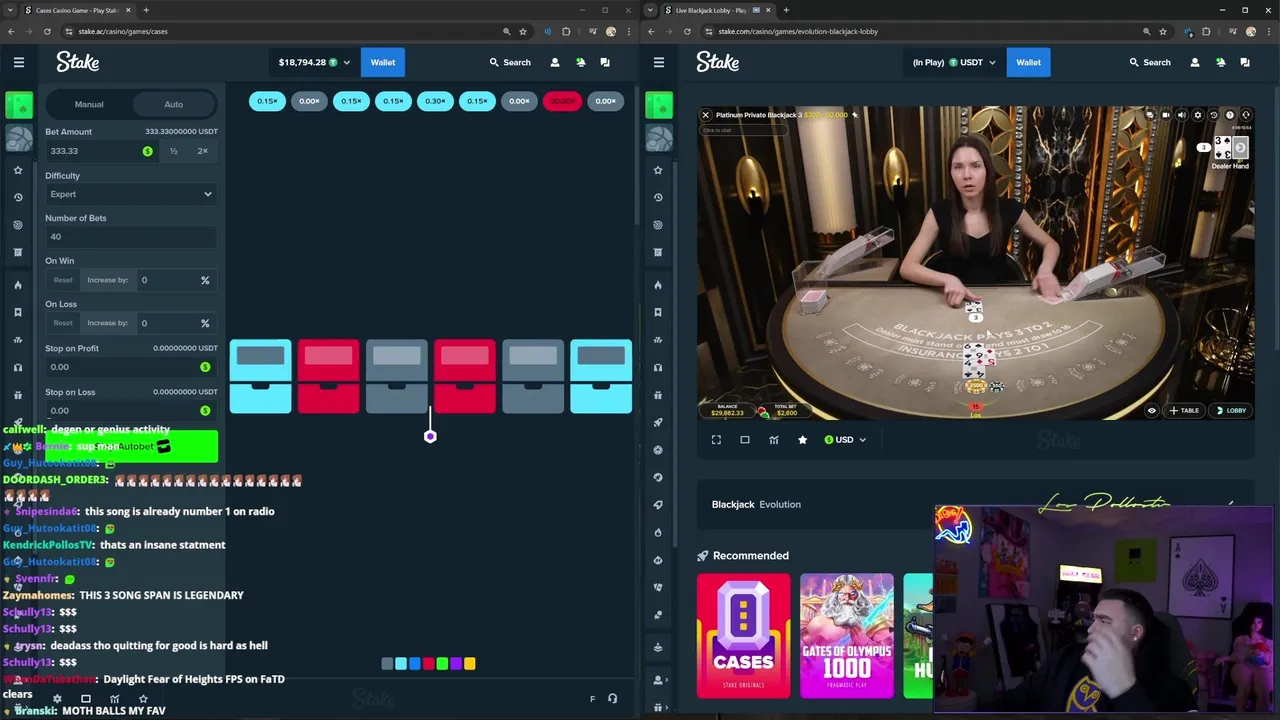Open USD display currency dropdown
The height and width of the screenshot is (720, 1280).
click(x=845, y=440)
